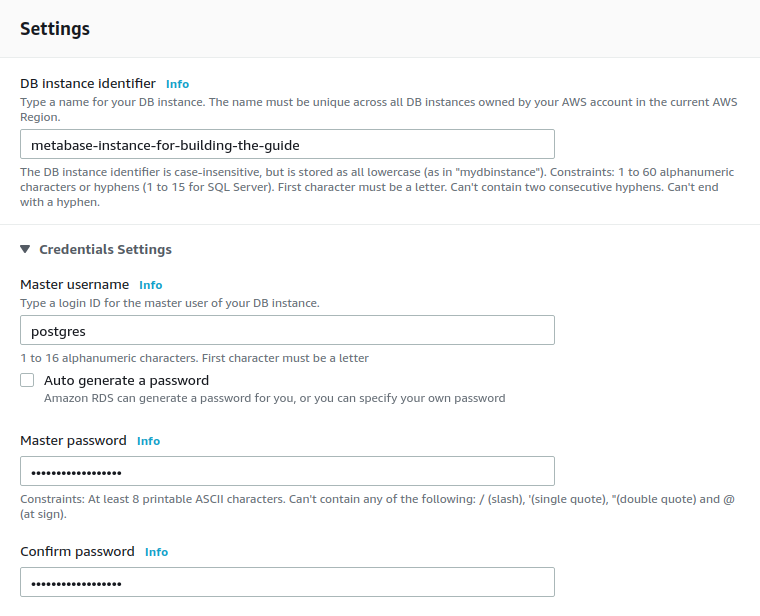Click into the Confirm password field
Screen dimensions: 760x616
(287, 582)
